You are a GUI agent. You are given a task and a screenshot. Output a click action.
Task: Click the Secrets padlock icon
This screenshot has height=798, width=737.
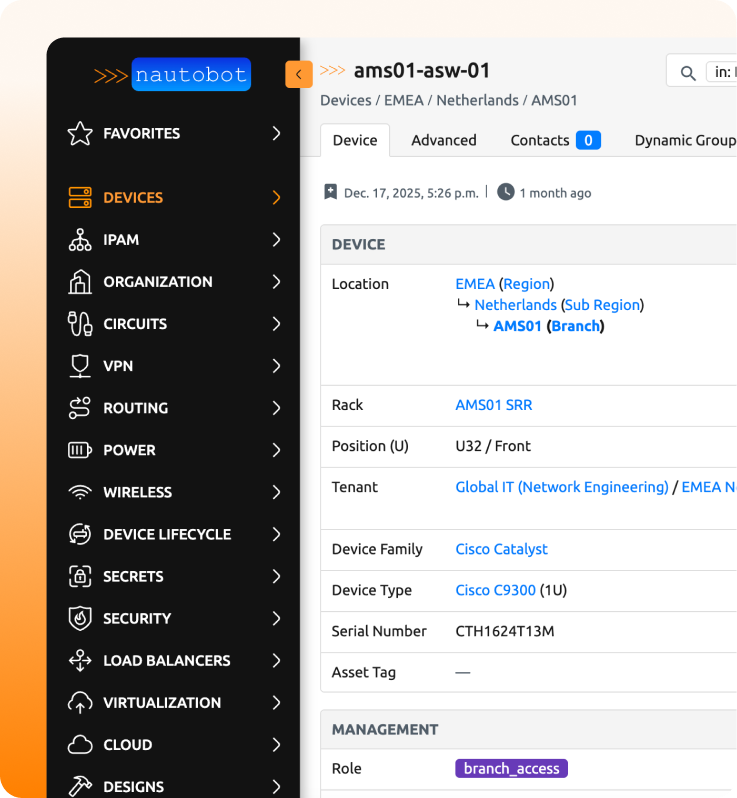(80, 576)
